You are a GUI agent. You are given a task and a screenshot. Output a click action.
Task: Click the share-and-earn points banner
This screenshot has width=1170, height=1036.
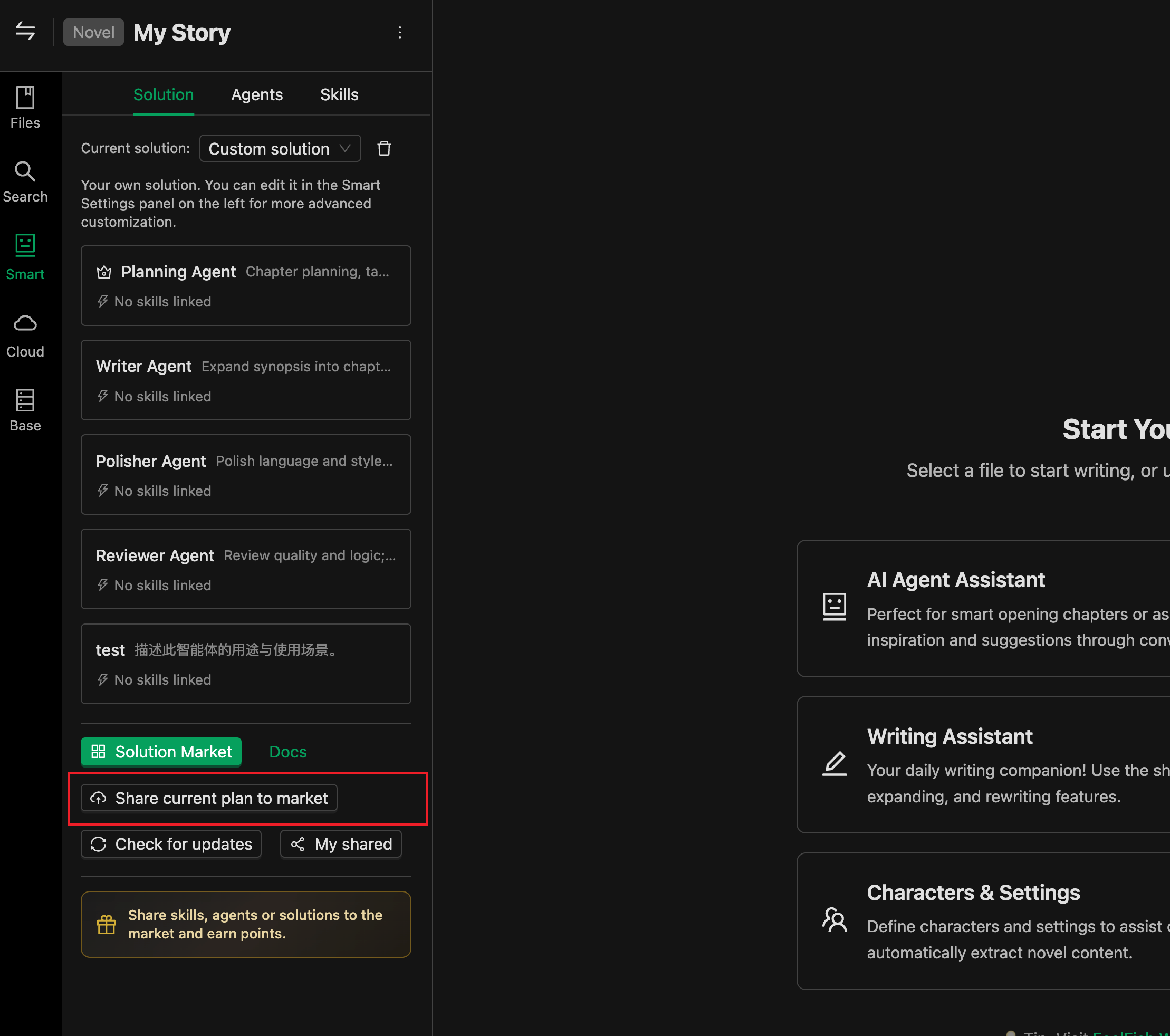246,924
